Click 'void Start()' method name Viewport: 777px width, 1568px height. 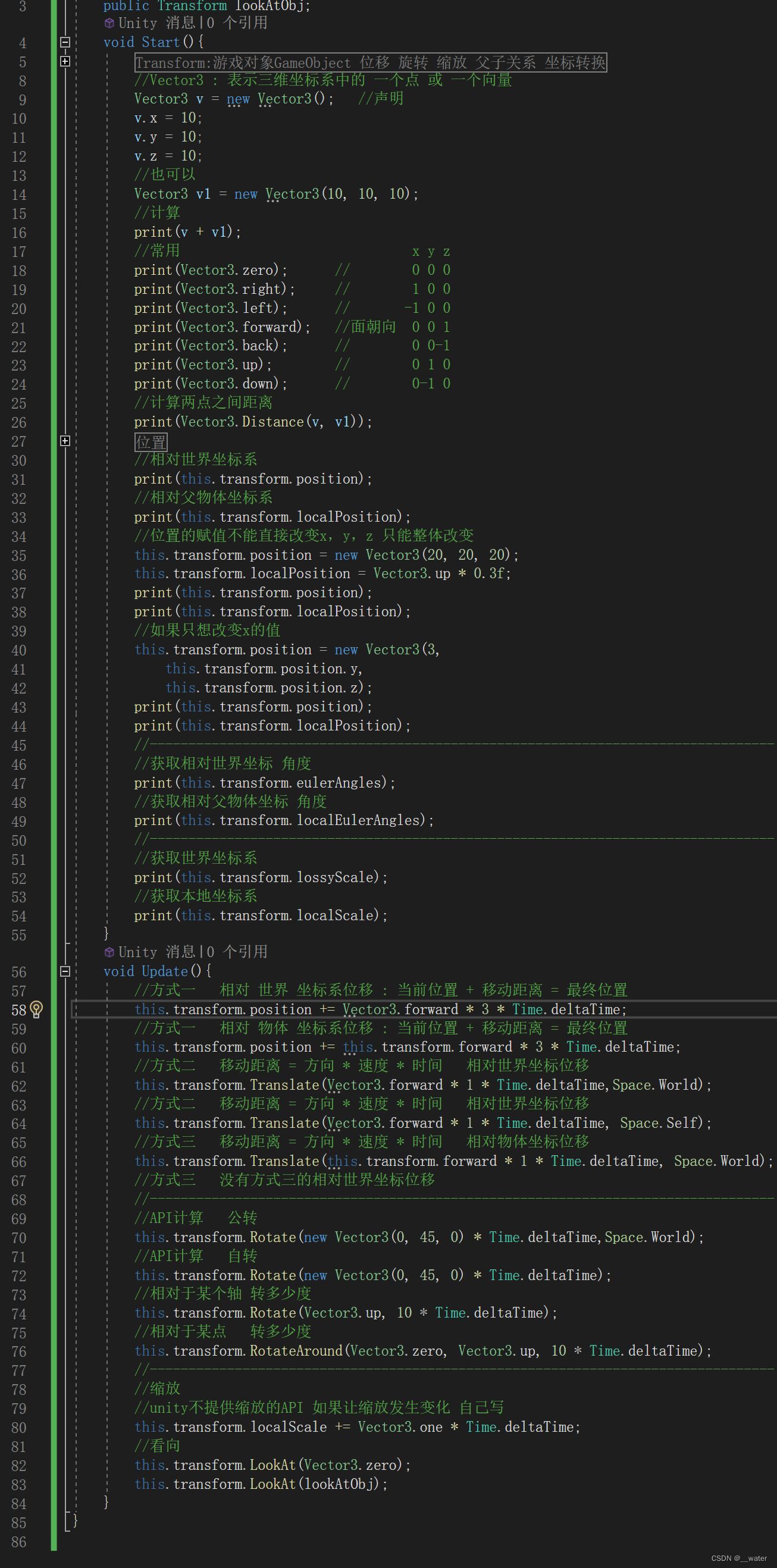tap(161, 43)
